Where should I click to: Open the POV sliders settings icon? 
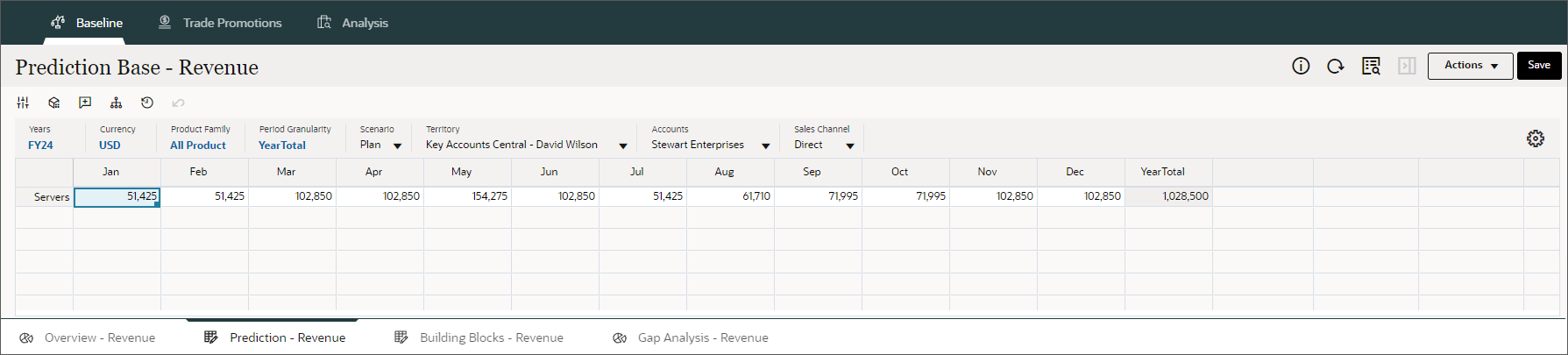23,103
